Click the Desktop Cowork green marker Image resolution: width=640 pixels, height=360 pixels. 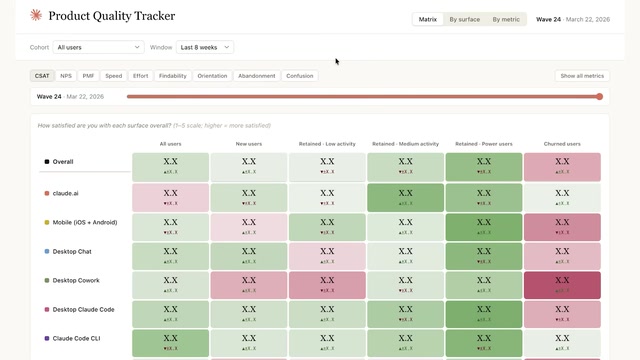click(47, 280)
